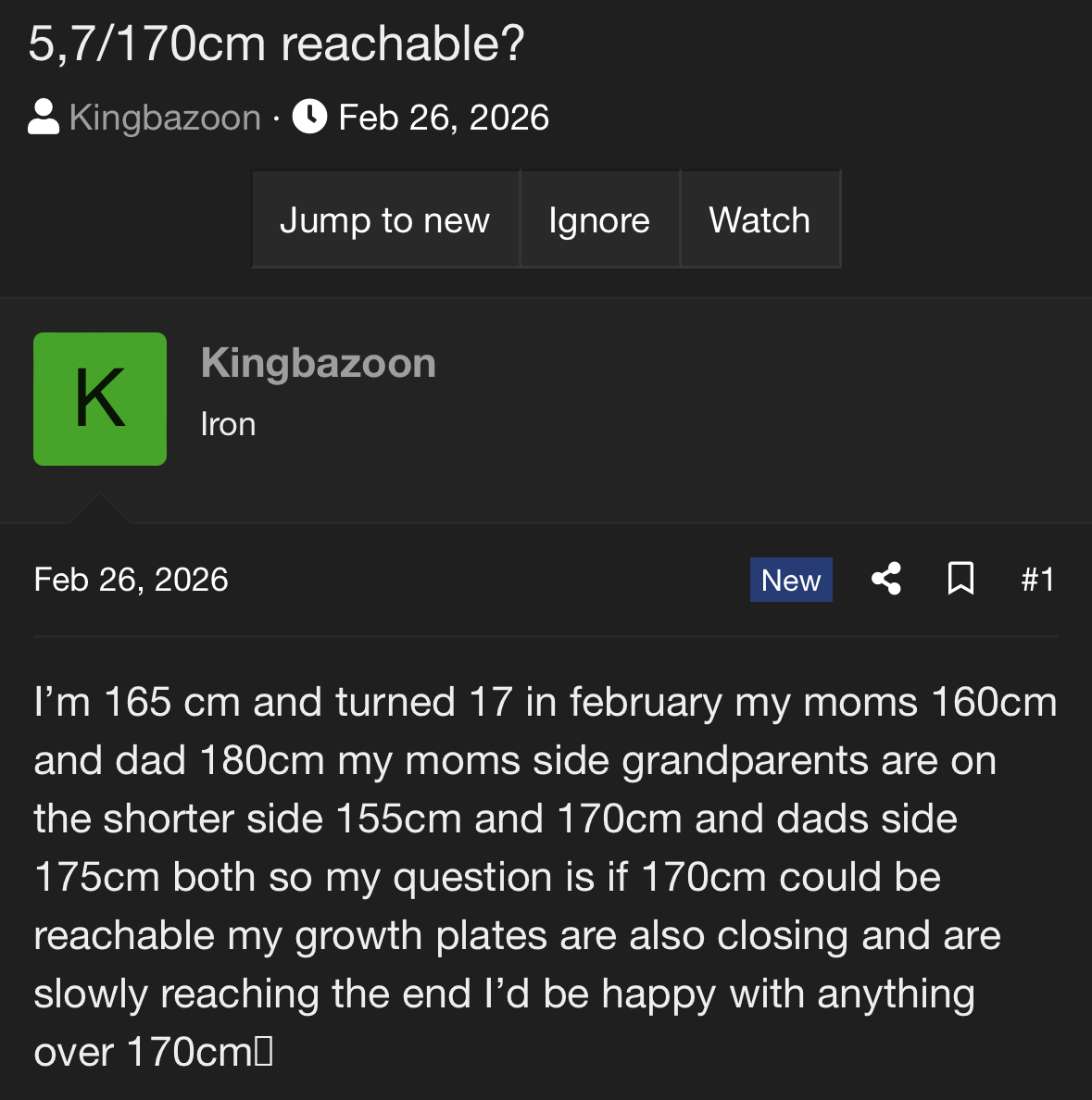Open the green K avatar
The image size is (1092, 1100).
pyautogui.click(x=100, y=399)
